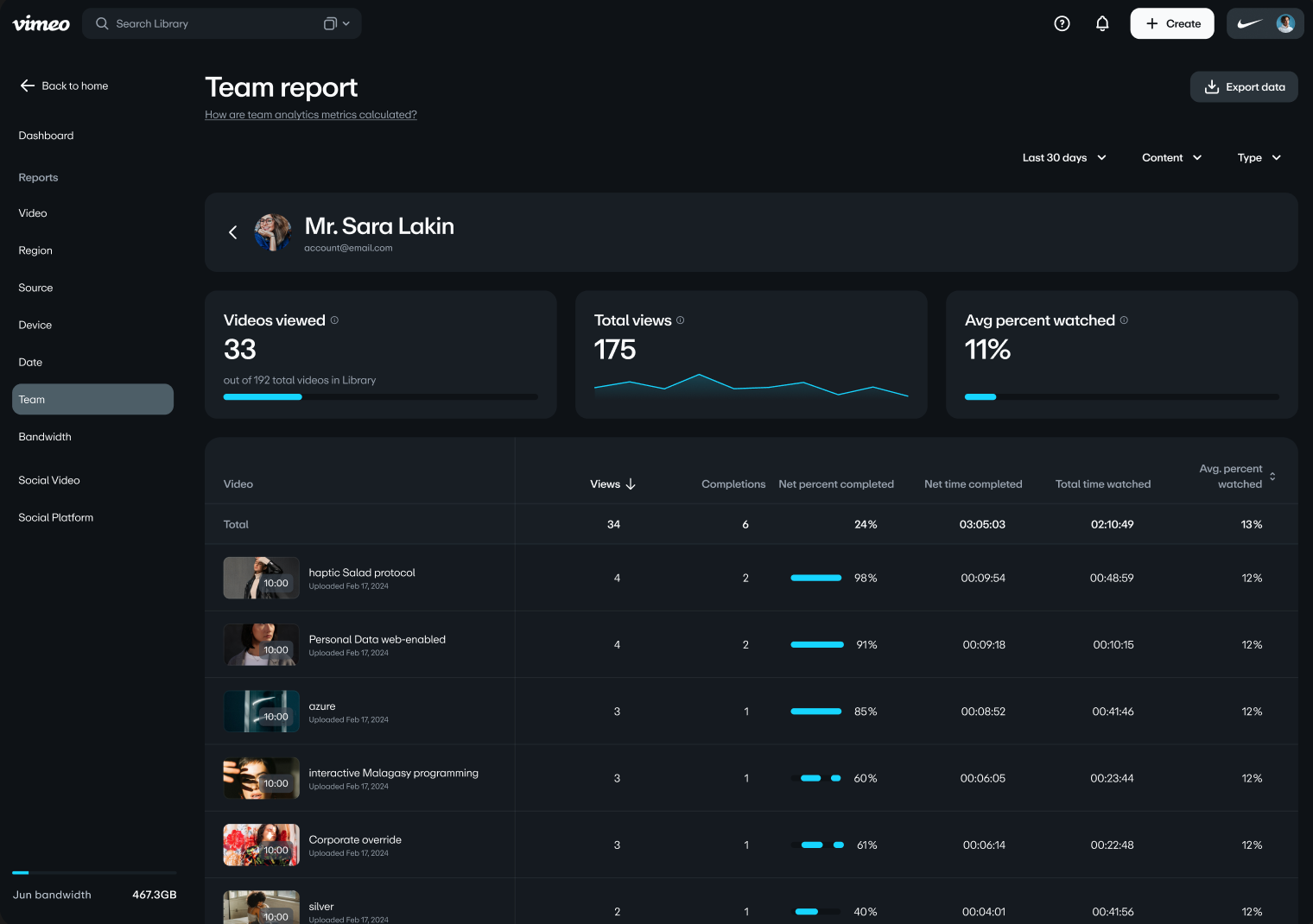Viewport: 1313px width, 924px height.
Task: Click the Avg percent watched info icon
Action: click(1124, 320)
